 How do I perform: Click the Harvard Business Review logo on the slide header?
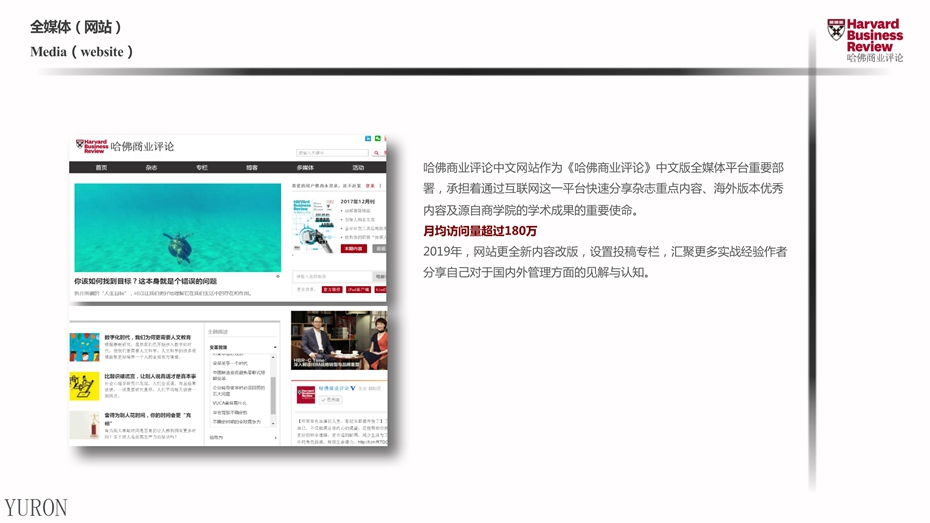pyautogui.click(x=865, y=40)
